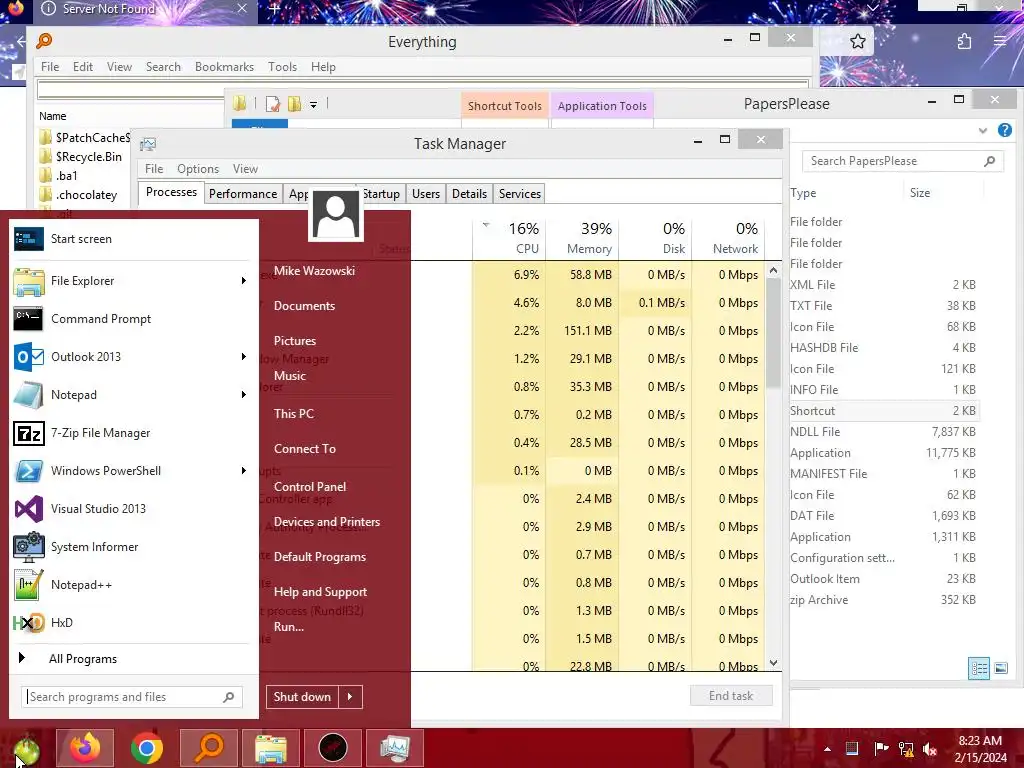
Task: Open help in PapersPlease Explorer window
Action: 1004,130
